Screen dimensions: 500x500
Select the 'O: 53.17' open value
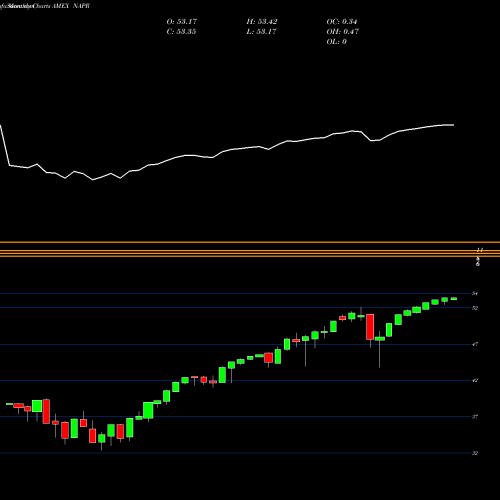point(182,22)
